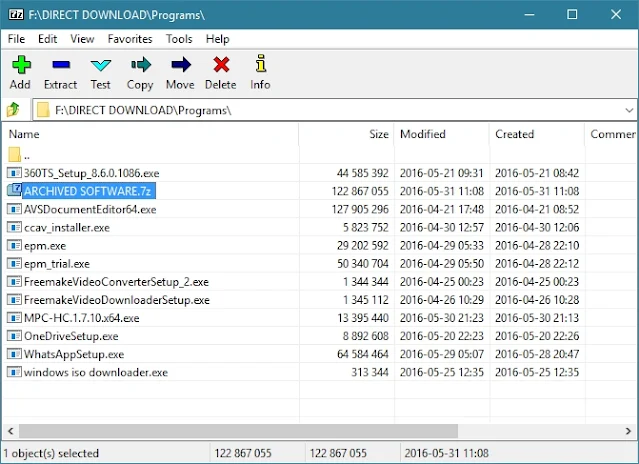Select the file name 360TS_Setup_8.6.0.1086.exe
This screenshot has height=464, width=639.
pyautogui.click(x=92, y=173)
